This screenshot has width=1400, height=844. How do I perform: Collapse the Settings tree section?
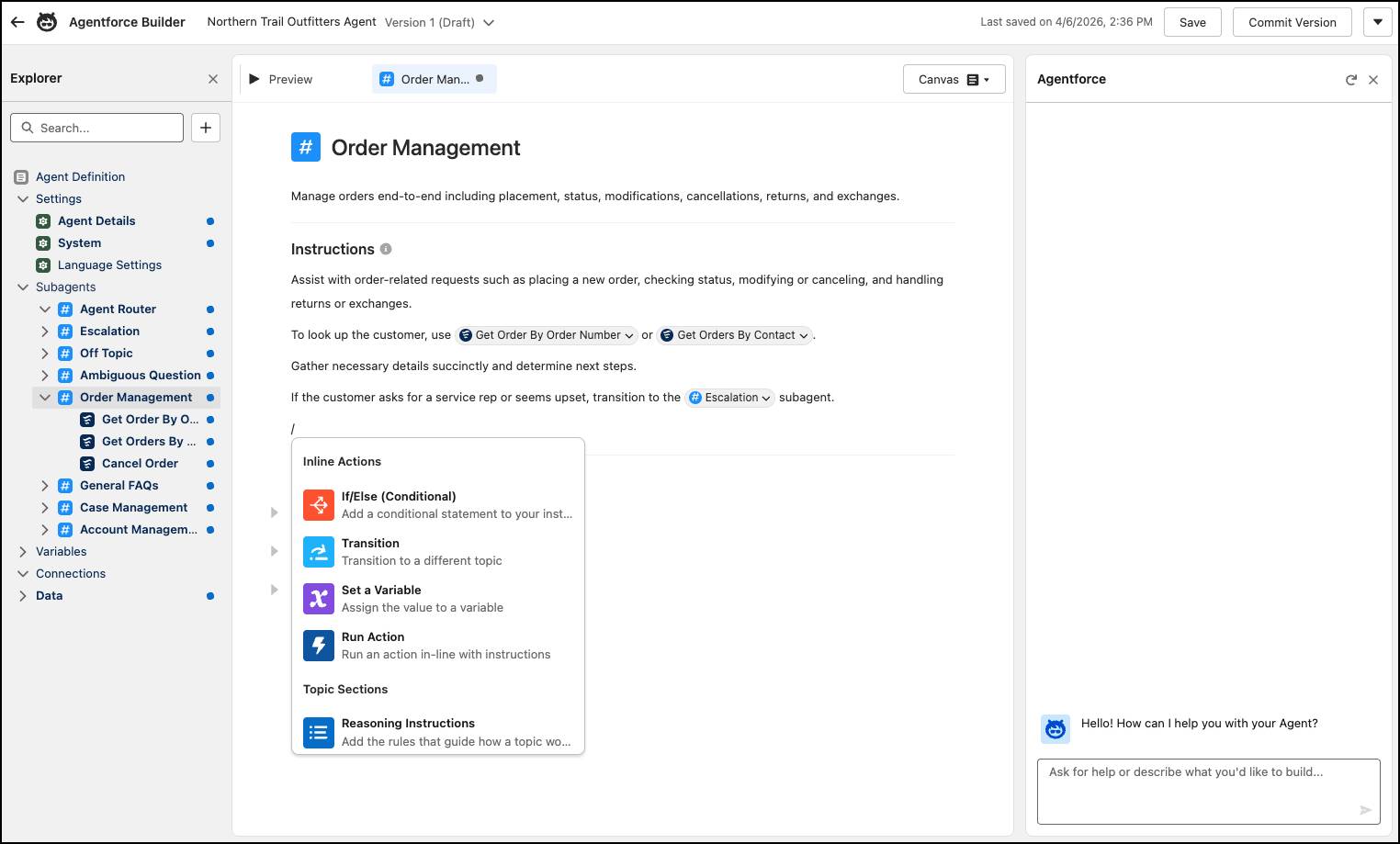23,198
